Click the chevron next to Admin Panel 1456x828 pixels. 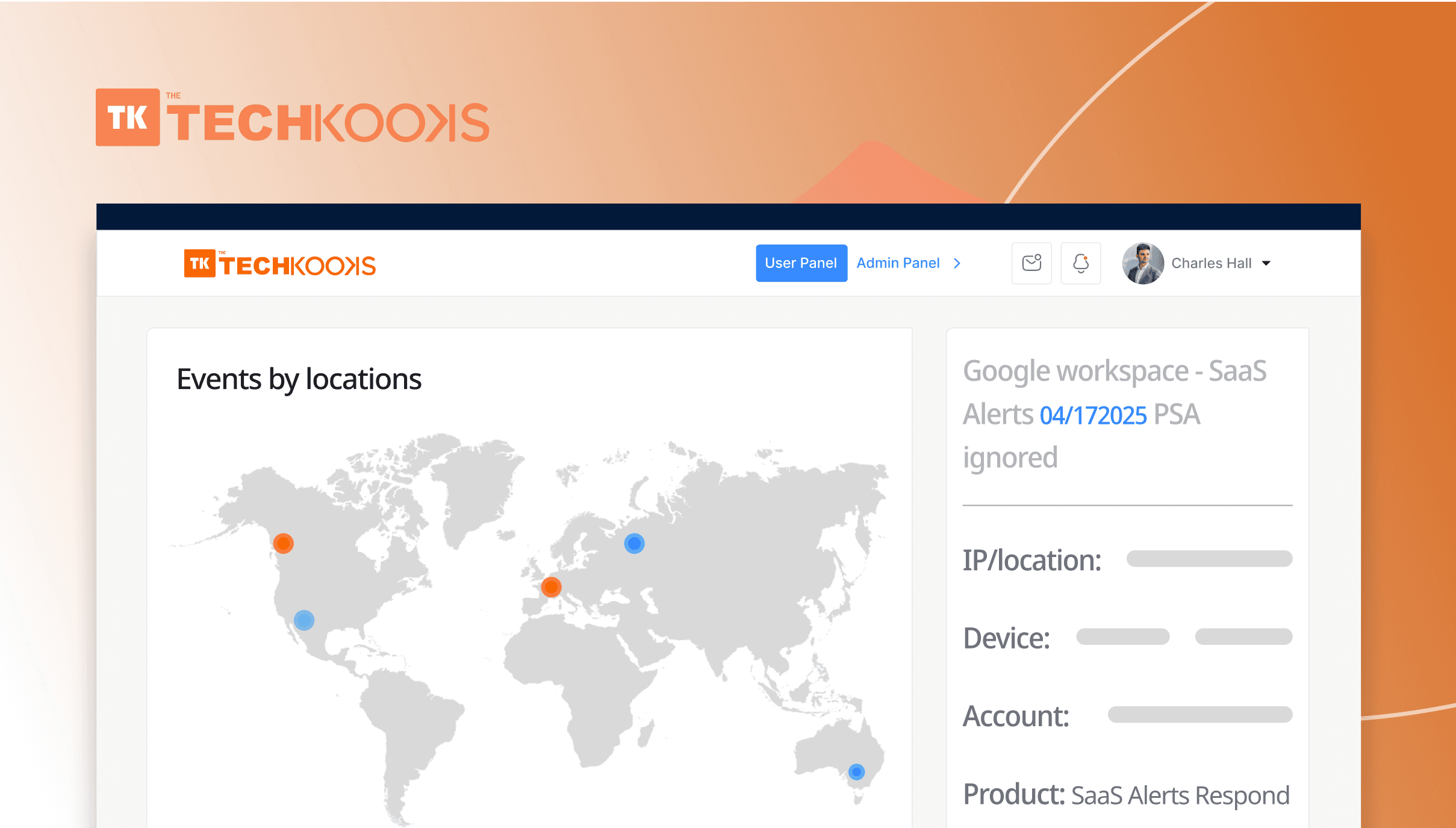957,263
